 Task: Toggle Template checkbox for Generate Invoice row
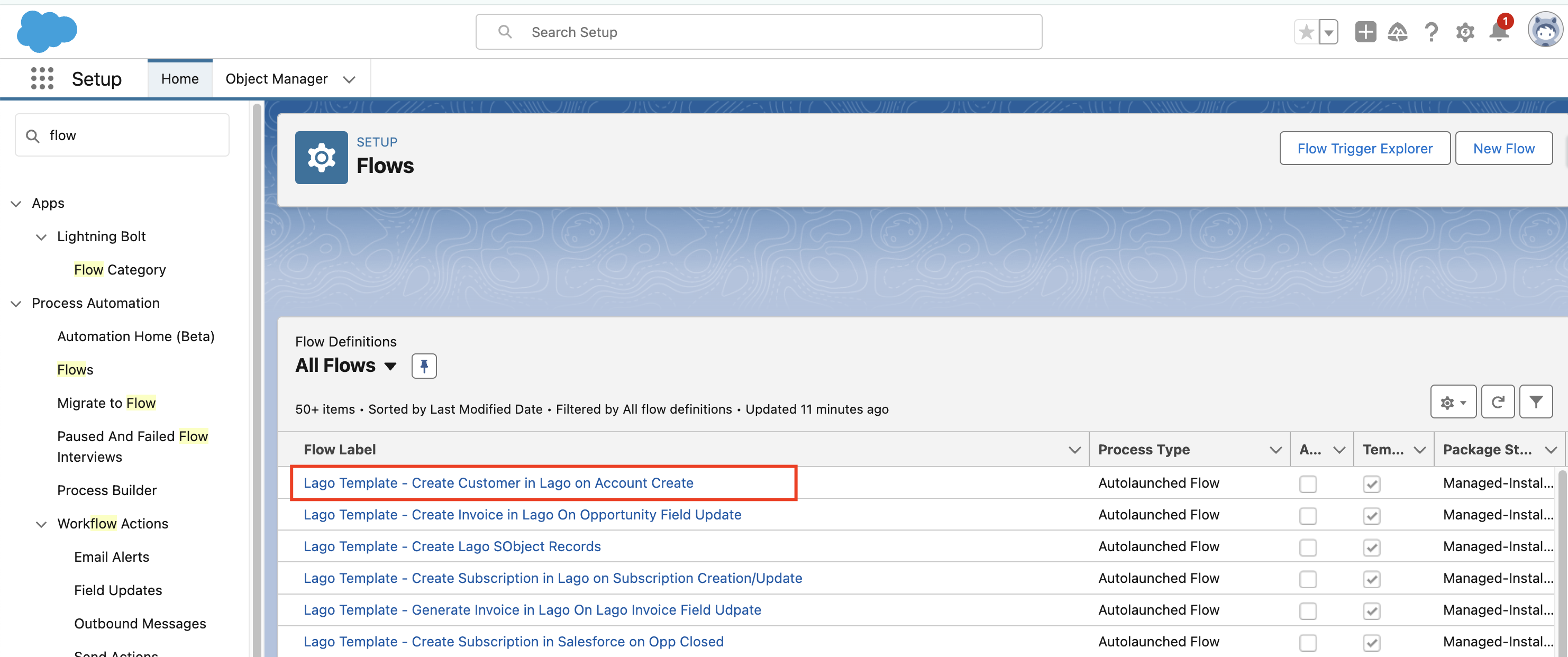[1371, 611]
